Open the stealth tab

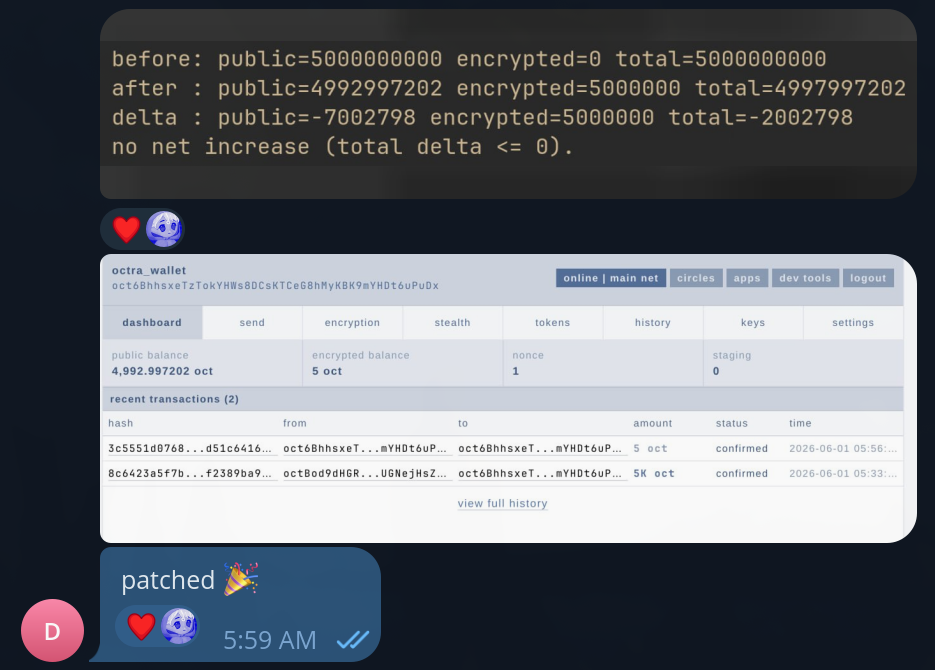(453, 322)
